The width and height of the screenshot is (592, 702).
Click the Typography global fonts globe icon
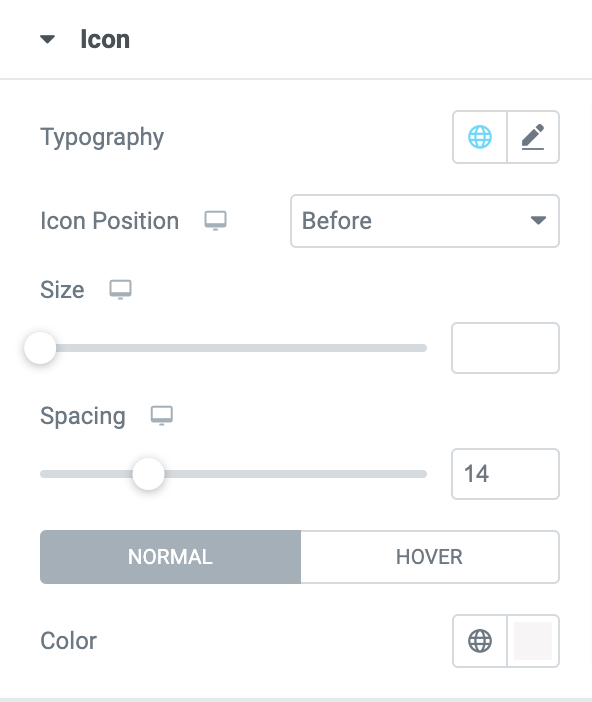tap(480, 137)
